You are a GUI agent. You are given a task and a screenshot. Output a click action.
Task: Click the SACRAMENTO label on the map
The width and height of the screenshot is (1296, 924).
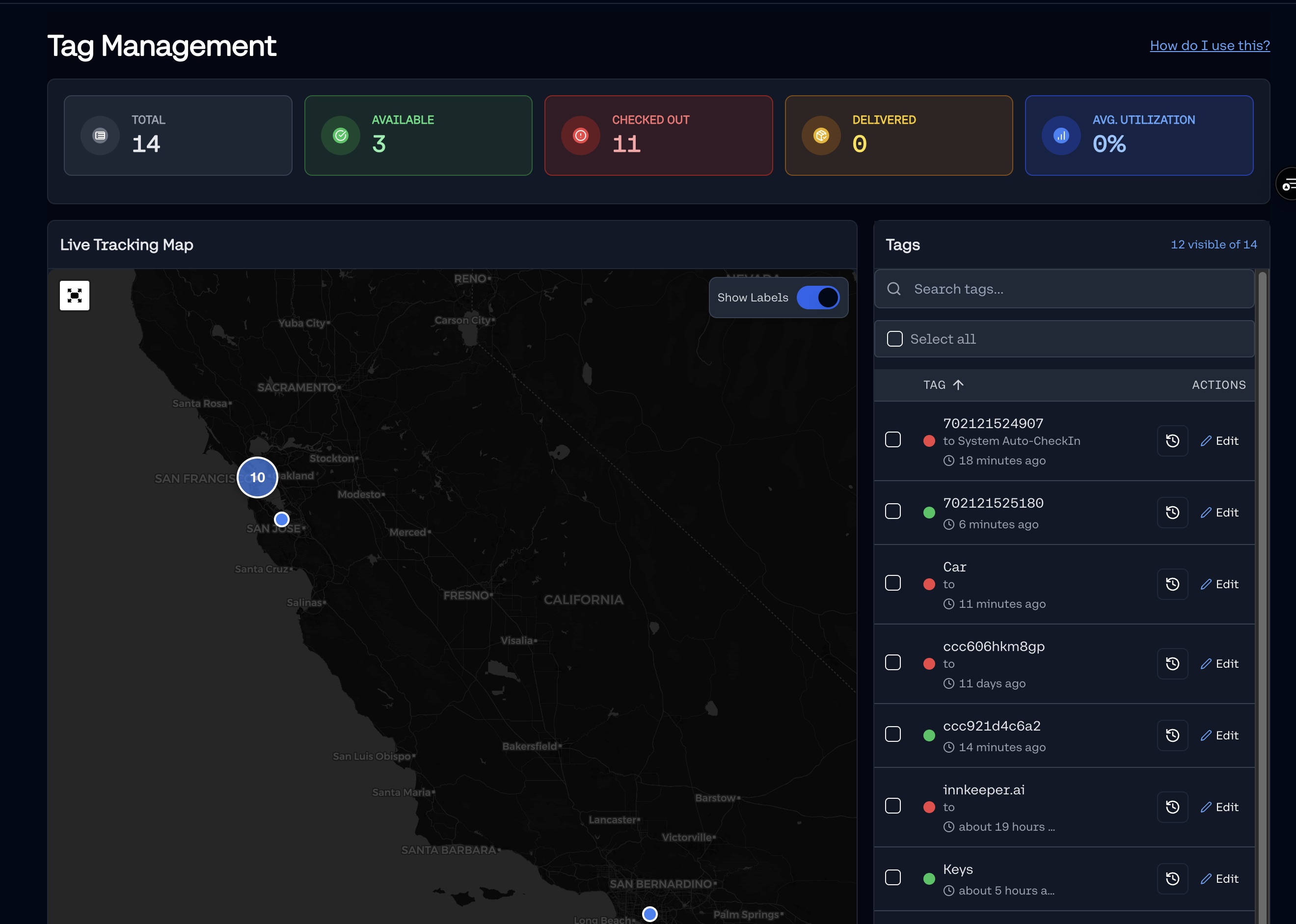coord(297,387)
